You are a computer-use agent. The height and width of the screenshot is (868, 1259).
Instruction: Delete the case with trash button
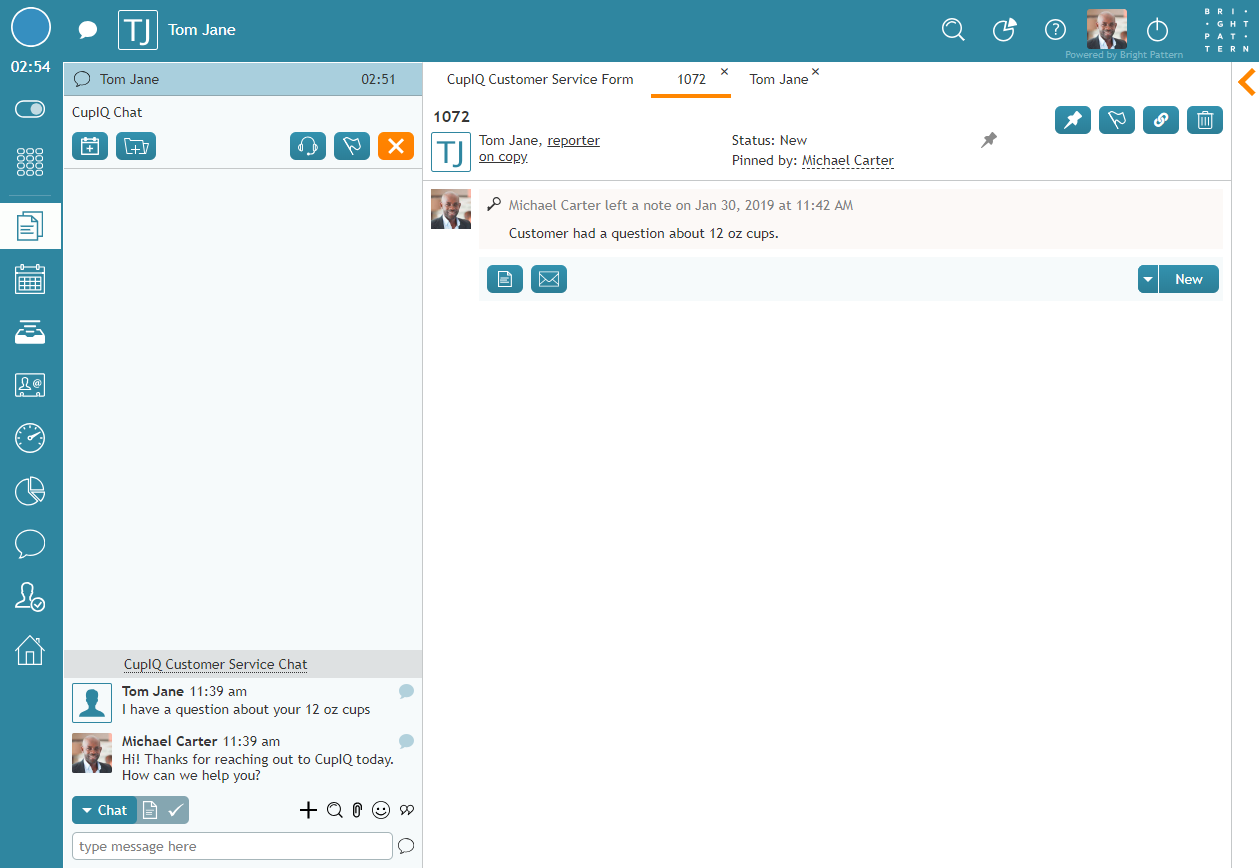1205,120
